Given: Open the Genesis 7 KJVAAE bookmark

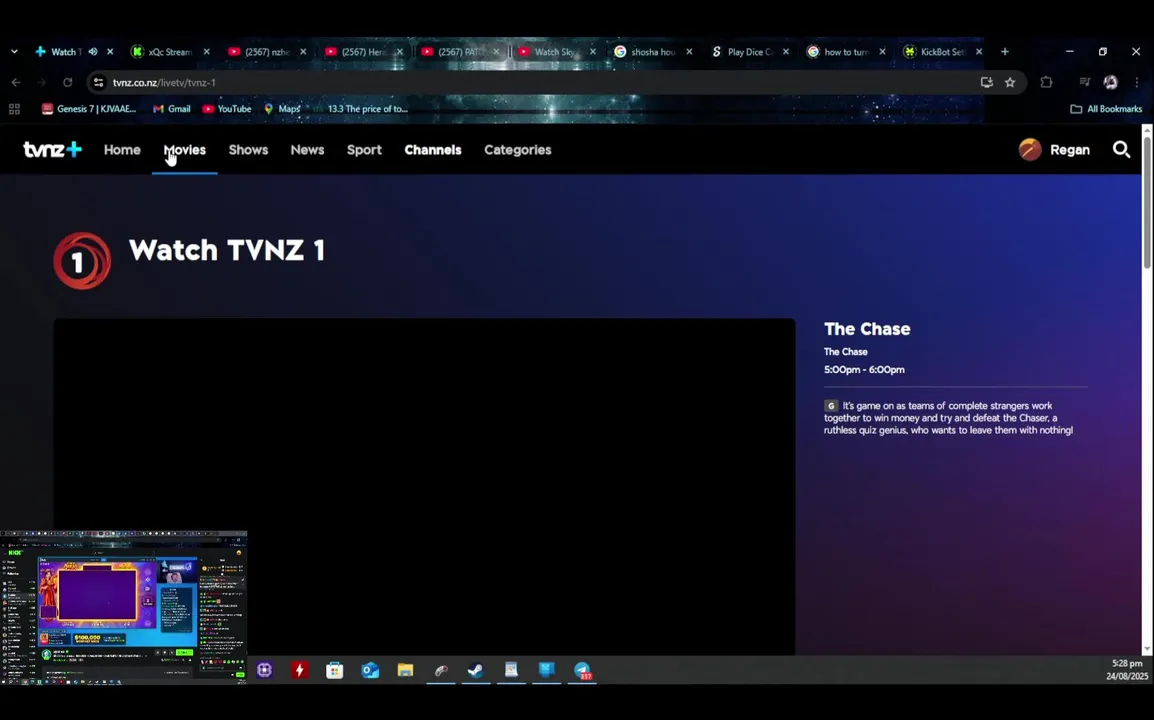Looking at the screenshot, I should [x=89, y=109].
